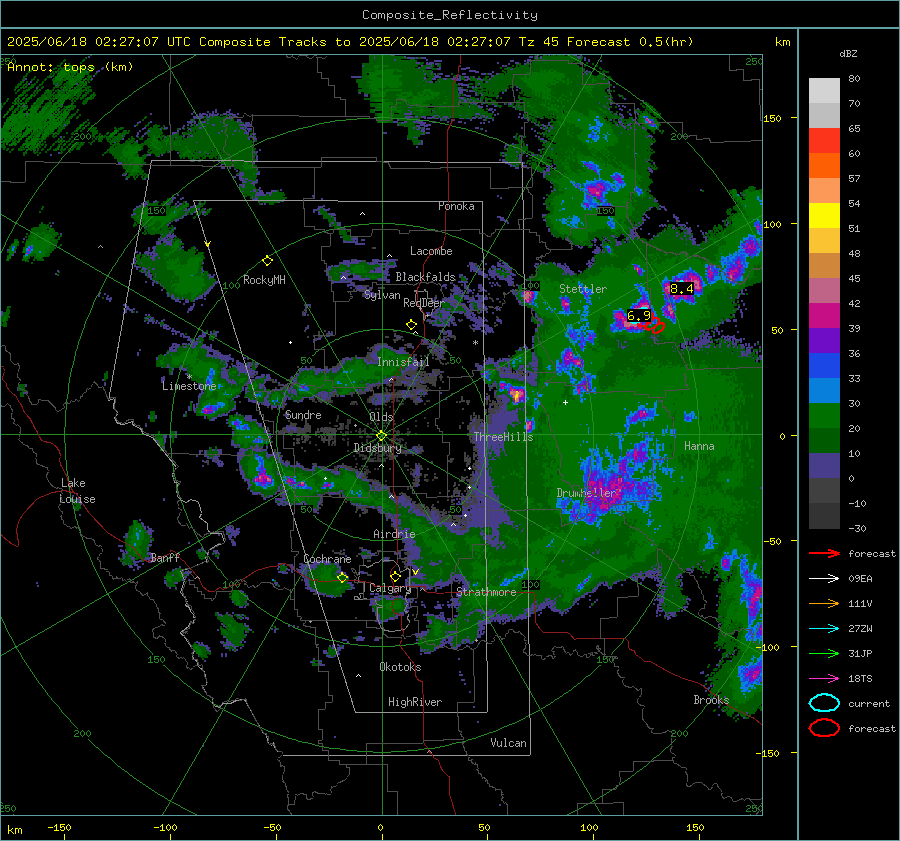
Task: Click the 18TS track label in legend
Action: click(860, 679)
